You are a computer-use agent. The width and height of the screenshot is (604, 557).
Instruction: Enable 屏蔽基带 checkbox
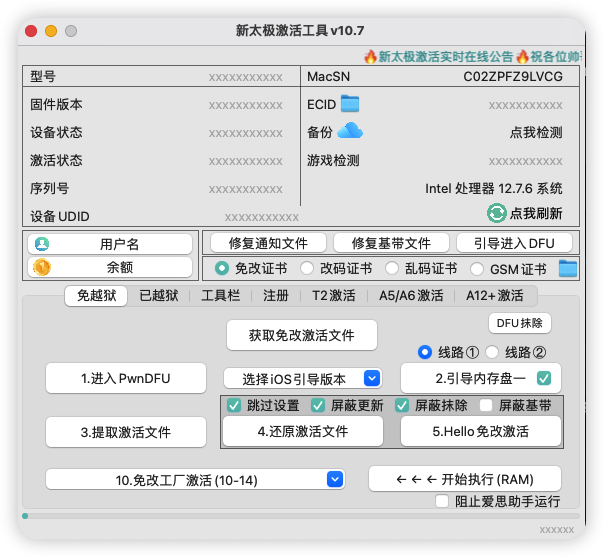(486, 405)
